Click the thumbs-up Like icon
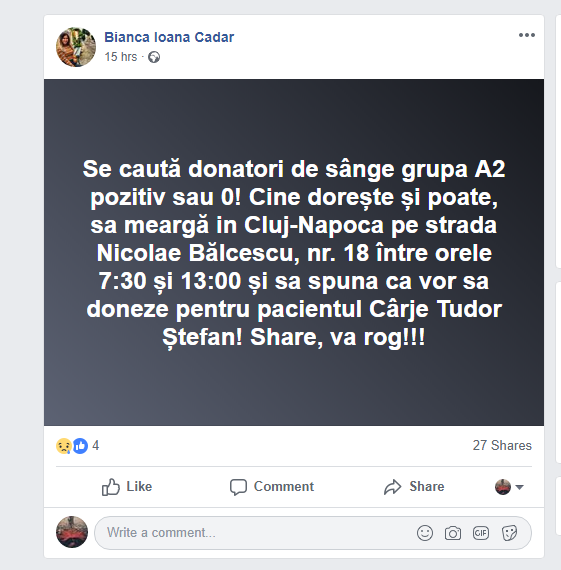Viewport: 561px width, 570px height. click(111, 487)
